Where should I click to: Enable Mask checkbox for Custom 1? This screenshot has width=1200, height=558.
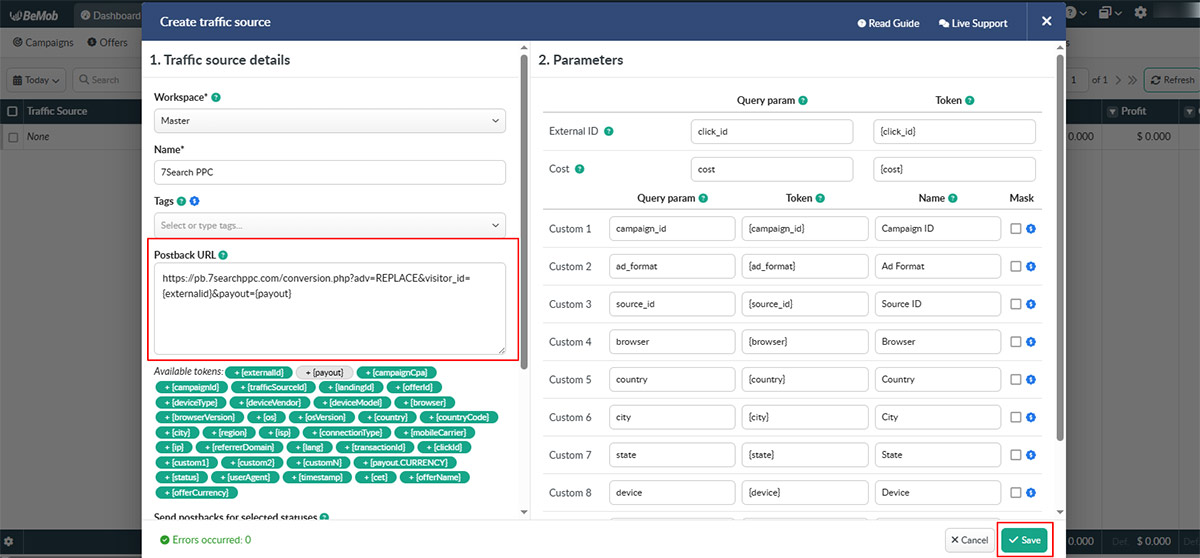tap(1016, 229)
